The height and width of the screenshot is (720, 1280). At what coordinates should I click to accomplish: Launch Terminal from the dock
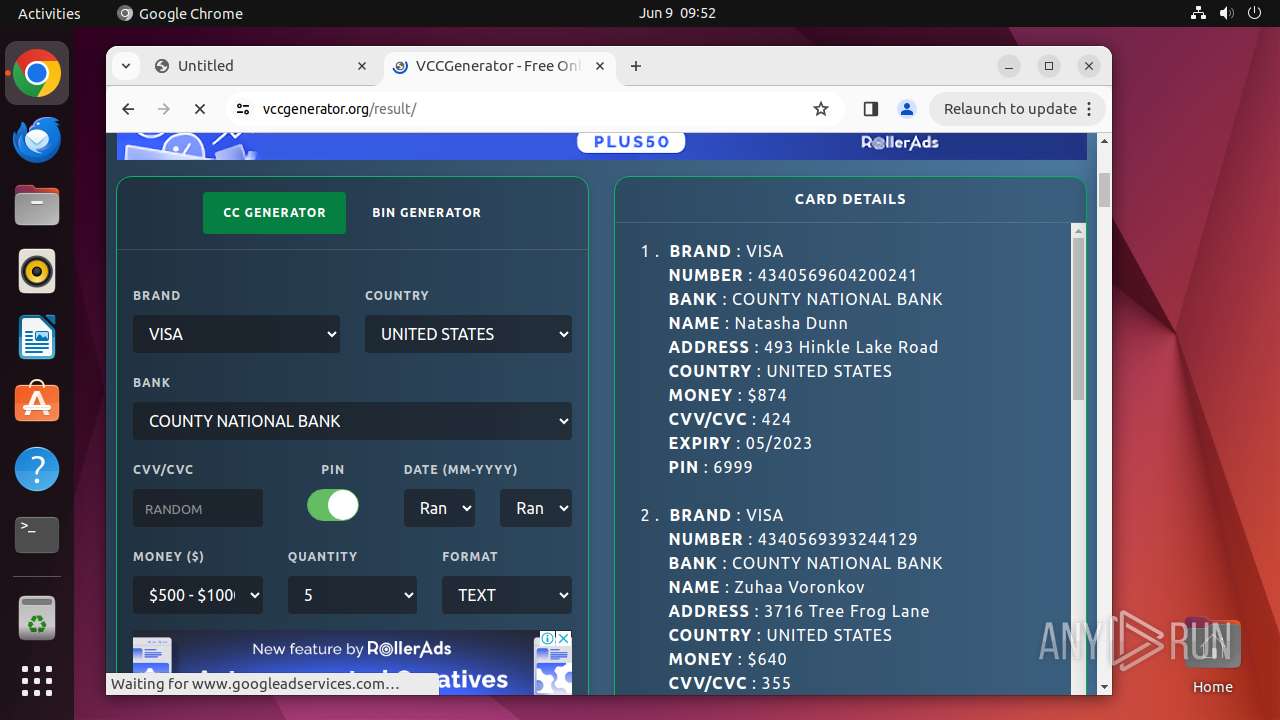pos(37,535)
